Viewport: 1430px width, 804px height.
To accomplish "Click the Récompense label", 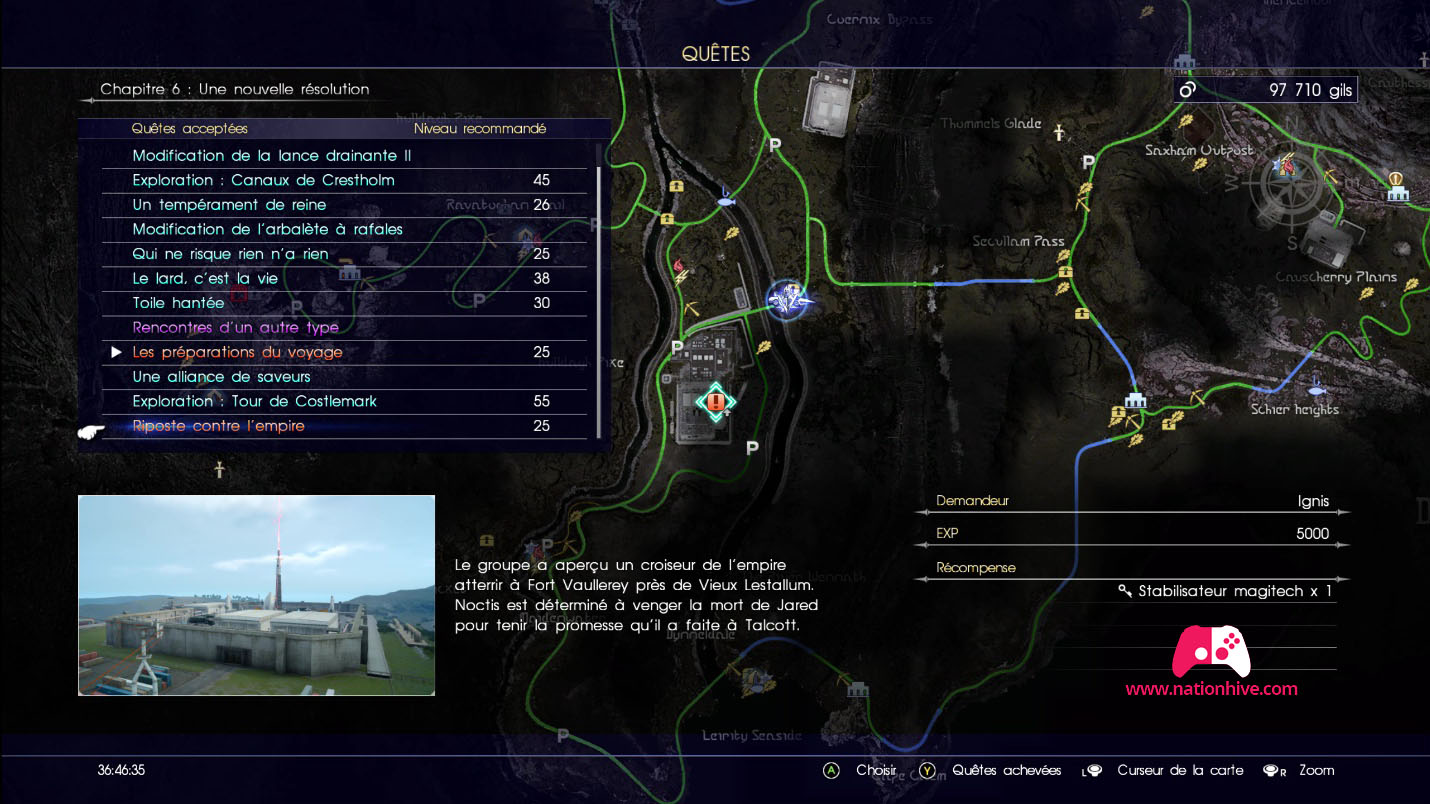I will (x=976, y=568).
